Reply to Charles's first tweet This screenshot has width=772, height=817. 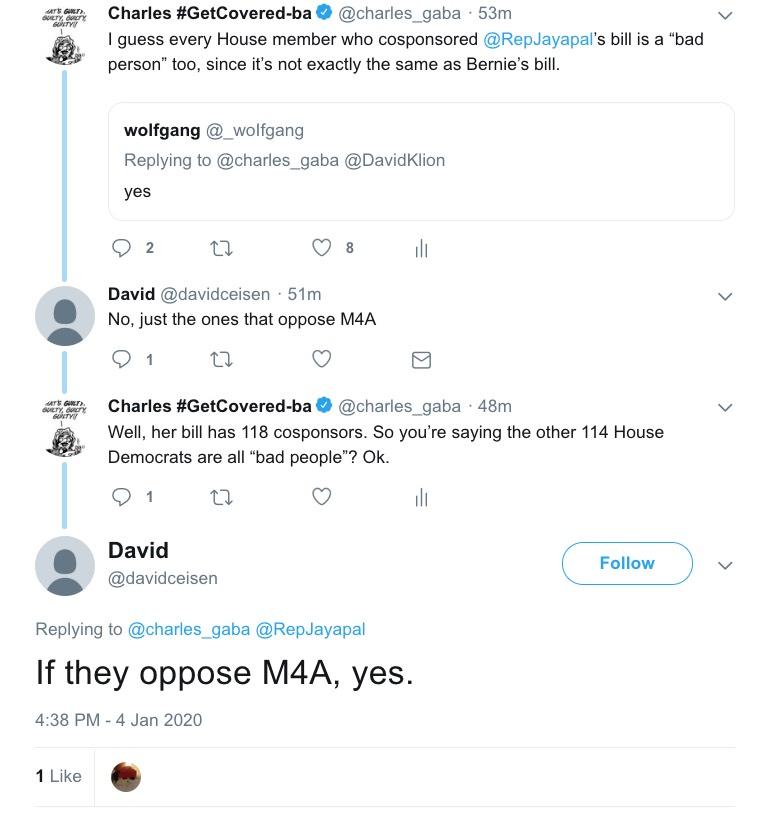(x=121, y=248)
